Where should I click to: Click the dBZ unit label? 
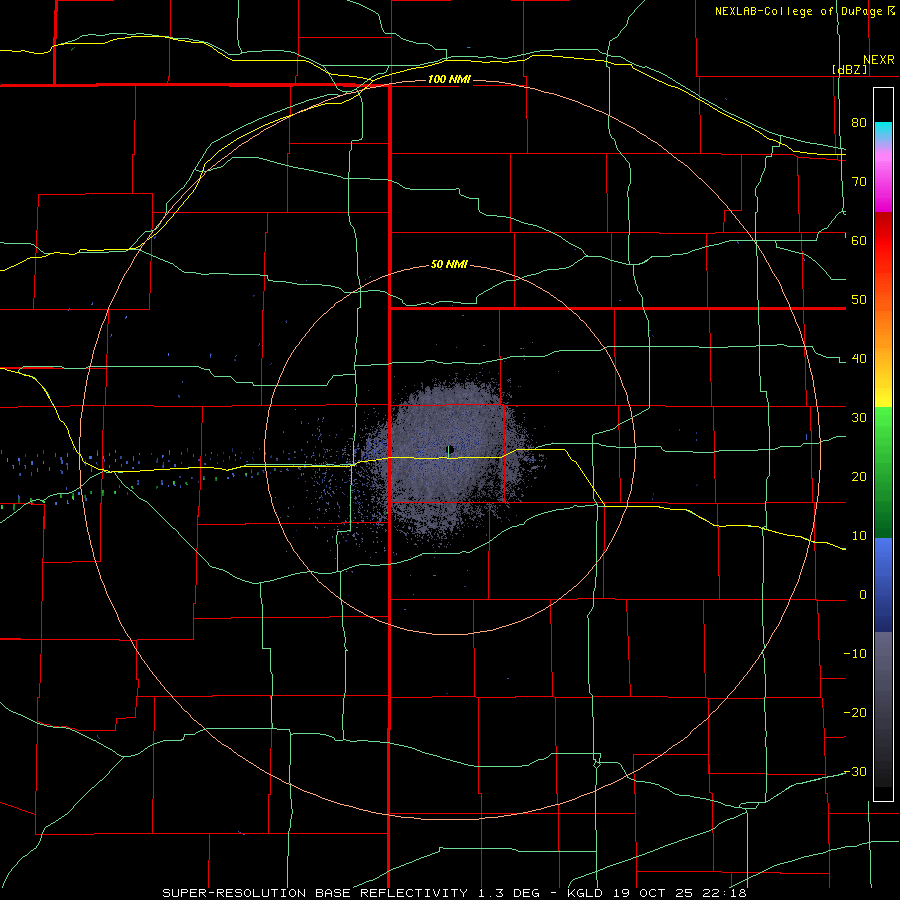click(x=849, y=69)
